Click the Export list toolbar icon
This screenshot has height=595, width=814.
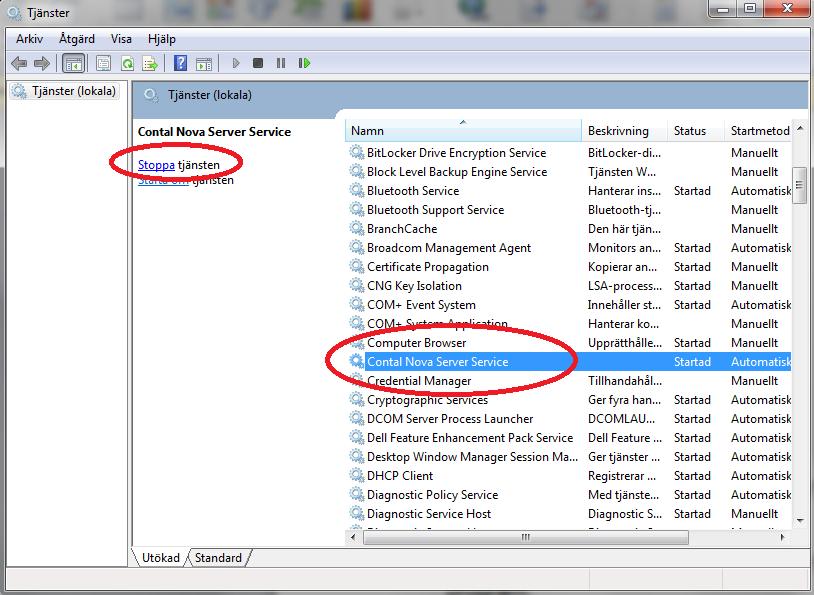[x=150, y=64]
